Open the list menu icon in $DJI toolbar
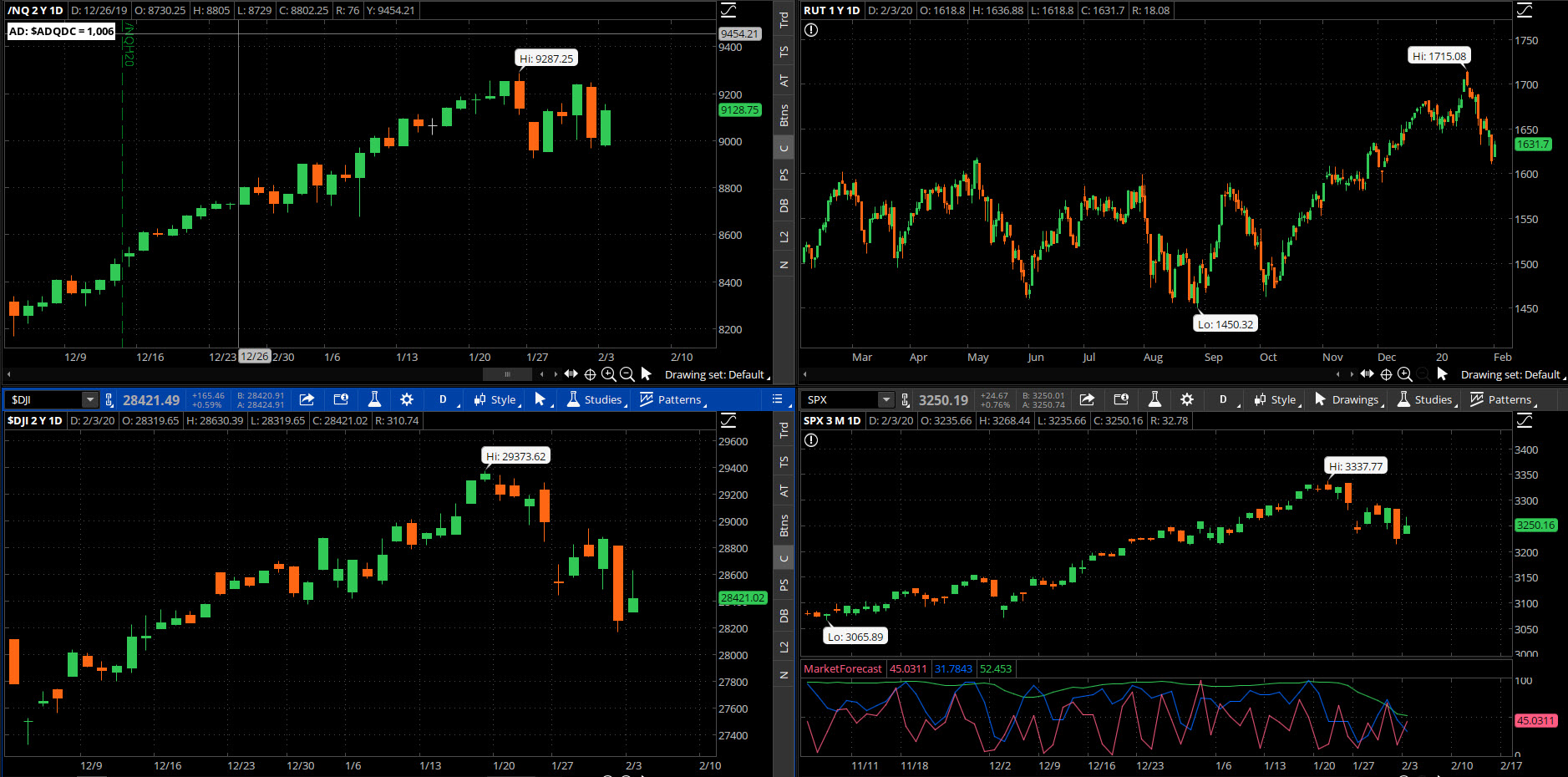The image size is (1568, 777). [x=777, y=399]
